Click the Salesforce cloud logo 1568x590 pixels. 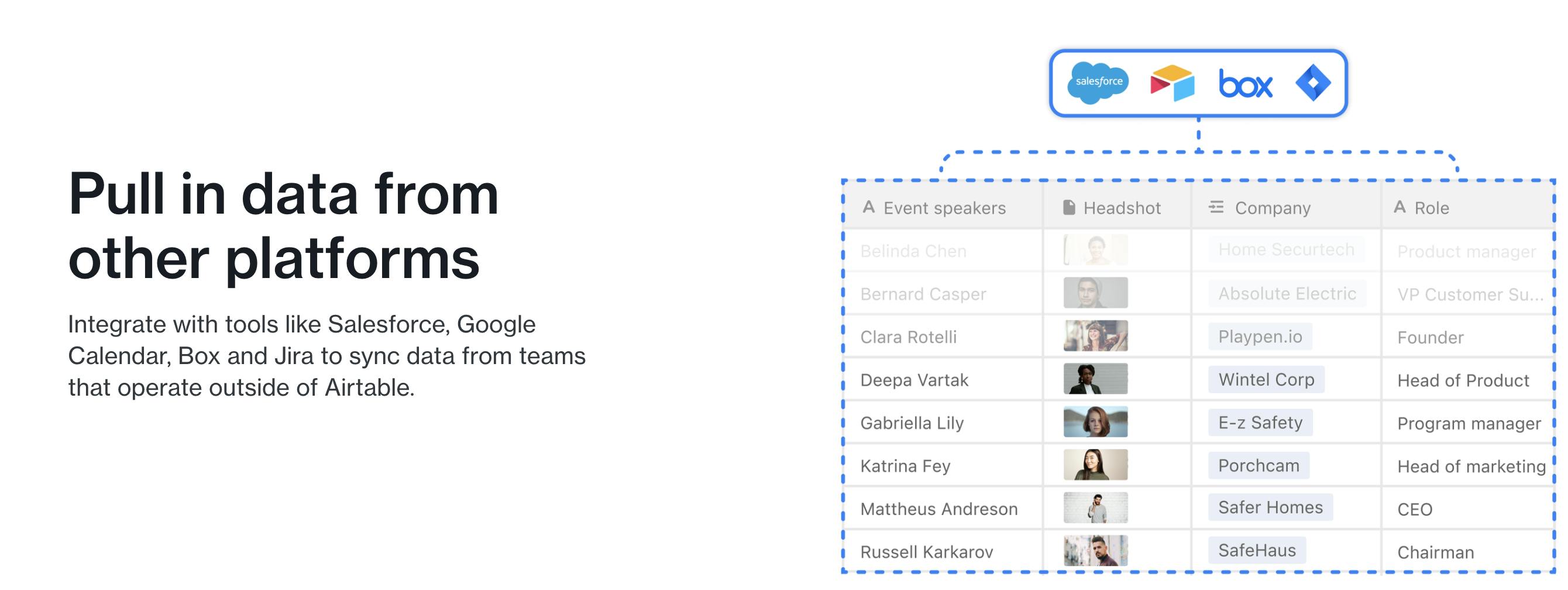[1098, 82]
